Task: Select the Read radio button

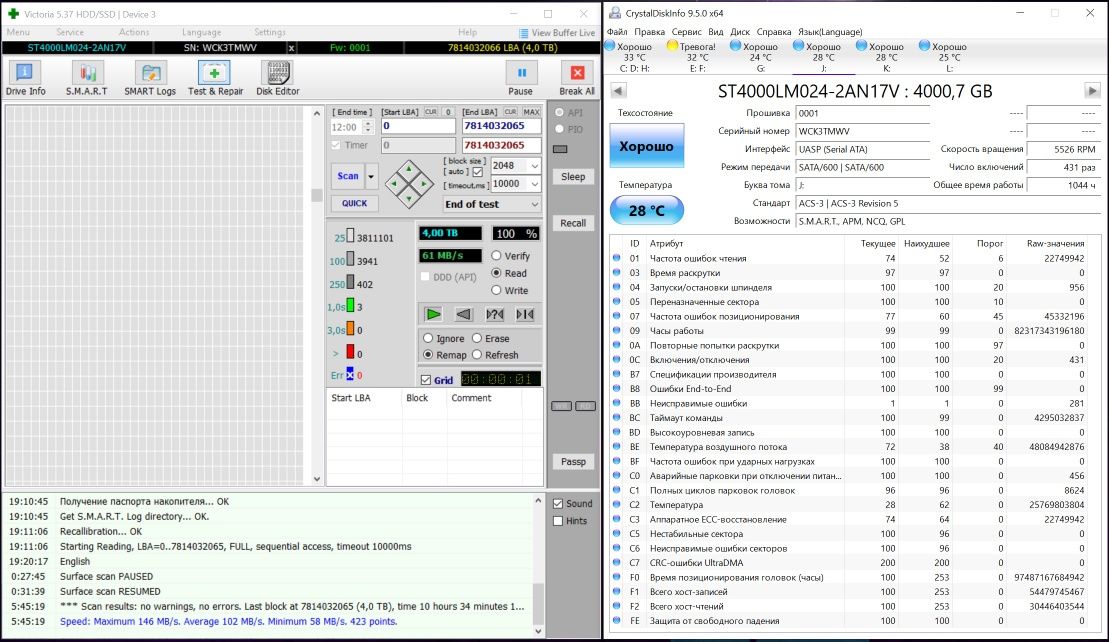Action: [497, 273]
